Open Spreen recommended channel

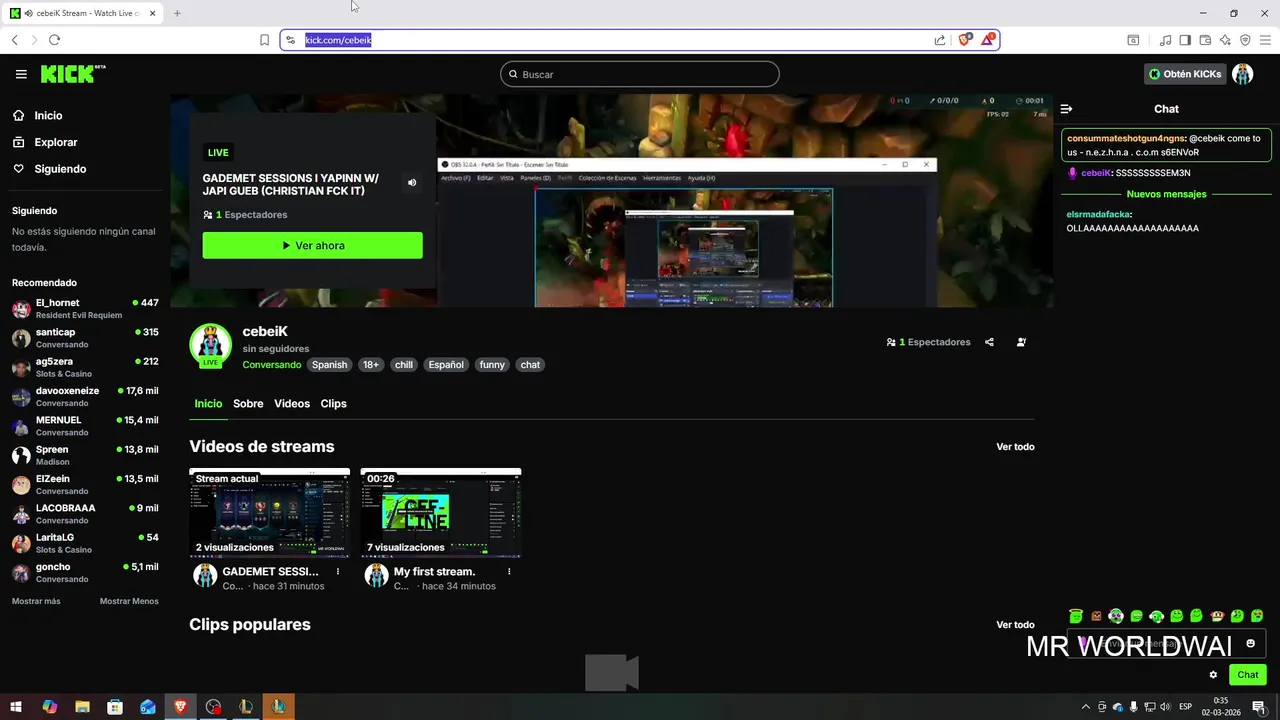pos(85,455)
